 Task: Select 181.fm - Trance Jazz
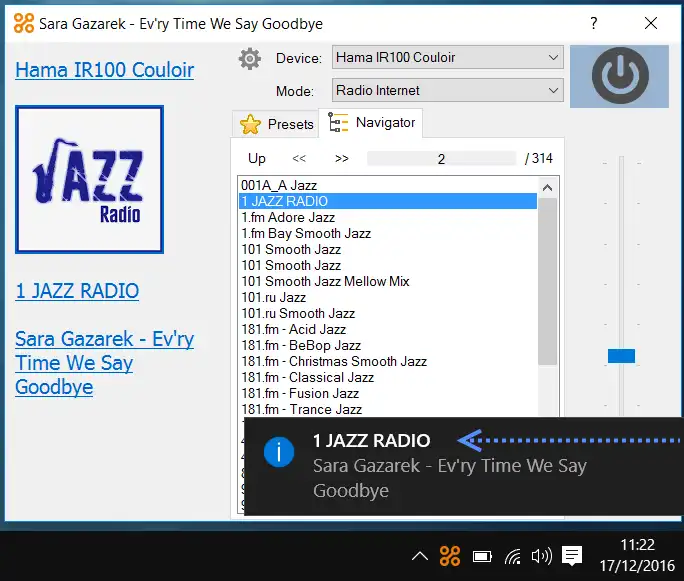[x=388, y=409]
